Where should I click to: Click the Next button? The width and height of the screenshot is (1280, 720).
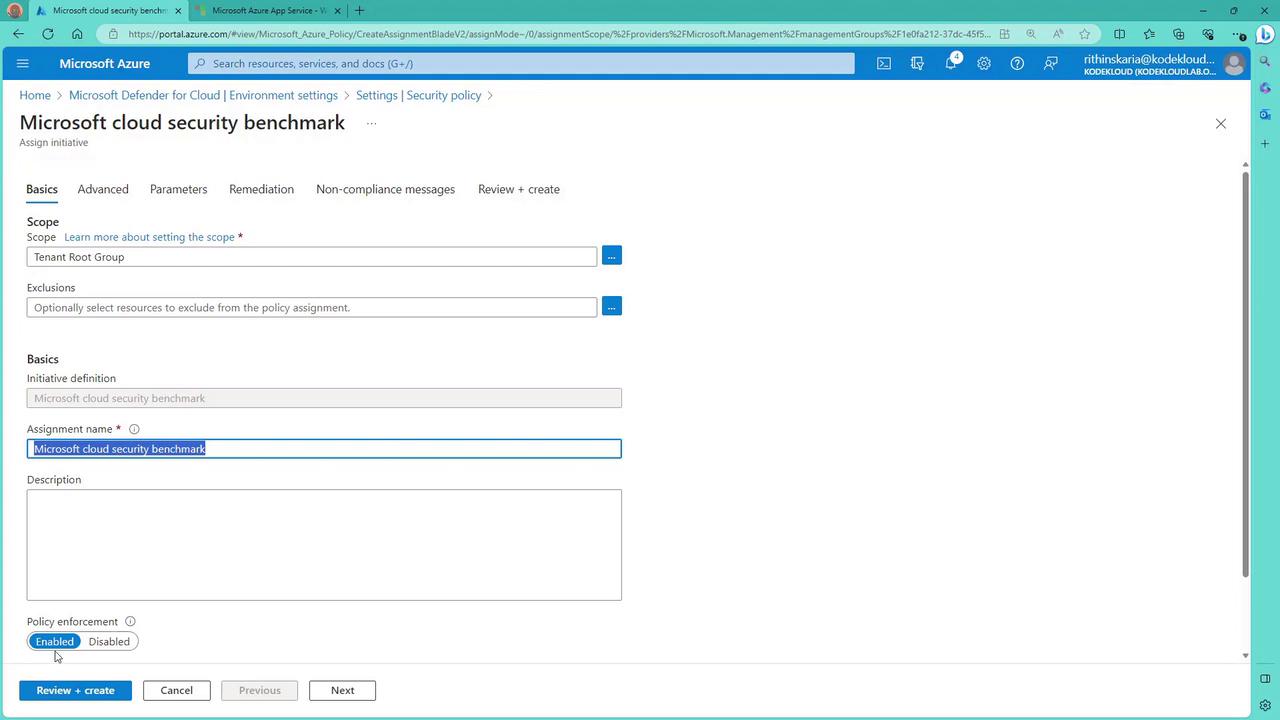pos(342,690)
